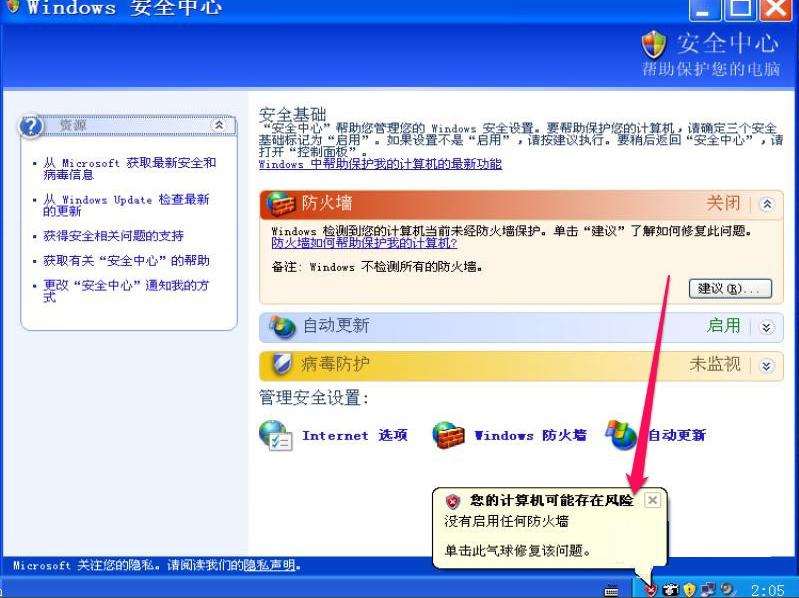Click the 关闭 status in firewall header

coord(723,203)
